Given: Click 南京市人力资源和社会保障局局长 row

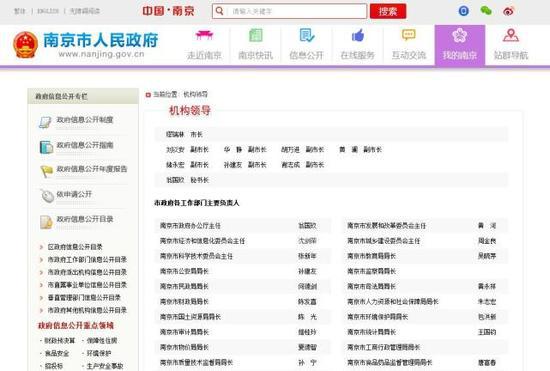Looking at the screenshot, I should coord(424,302).
